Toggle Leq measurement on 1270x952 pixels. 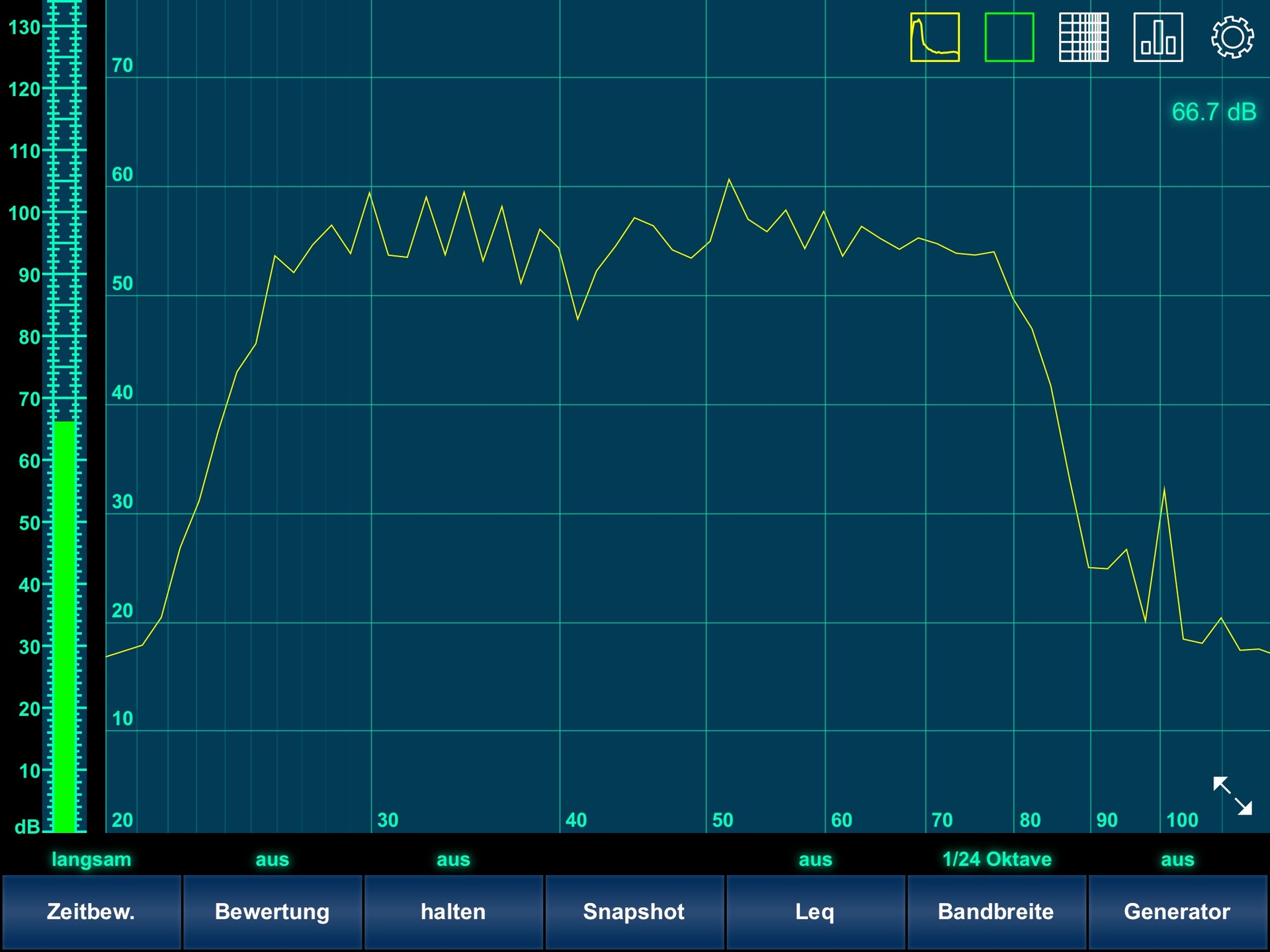[815, 912]
